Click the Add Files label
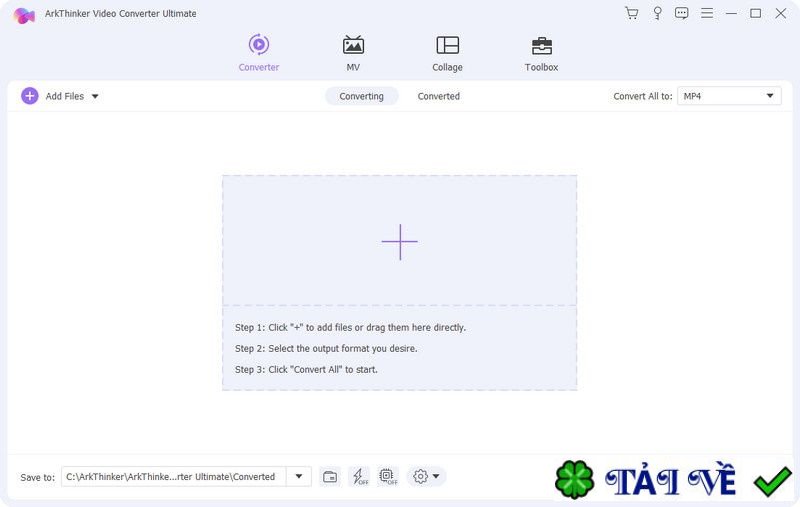Screen dimensions: 800x507 [x=64, y=96]
